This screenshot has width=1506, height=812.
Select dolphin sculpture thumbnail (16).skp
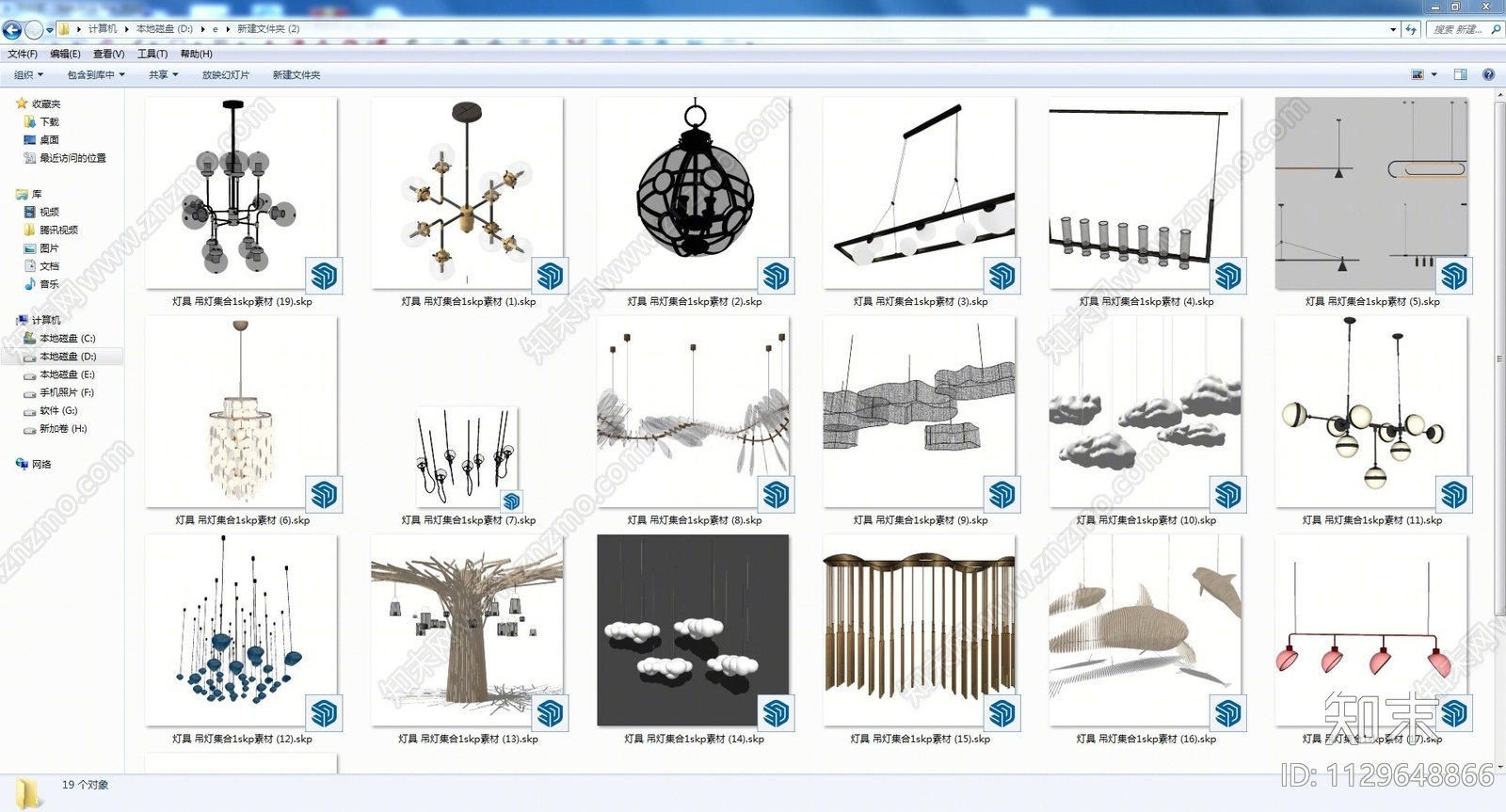click(x=1146, y=630)
